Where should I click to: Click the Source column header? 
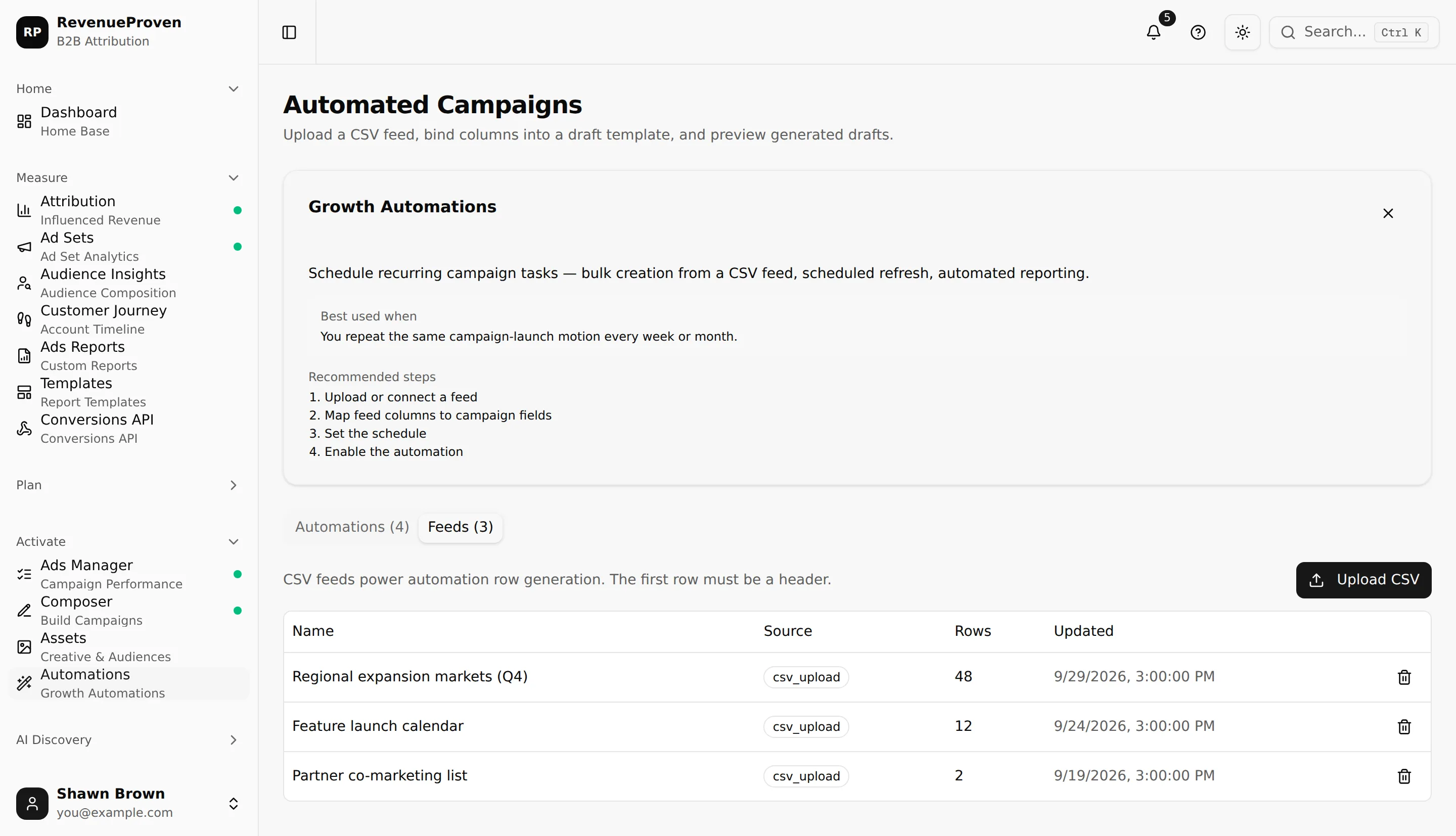pos(788,631)
